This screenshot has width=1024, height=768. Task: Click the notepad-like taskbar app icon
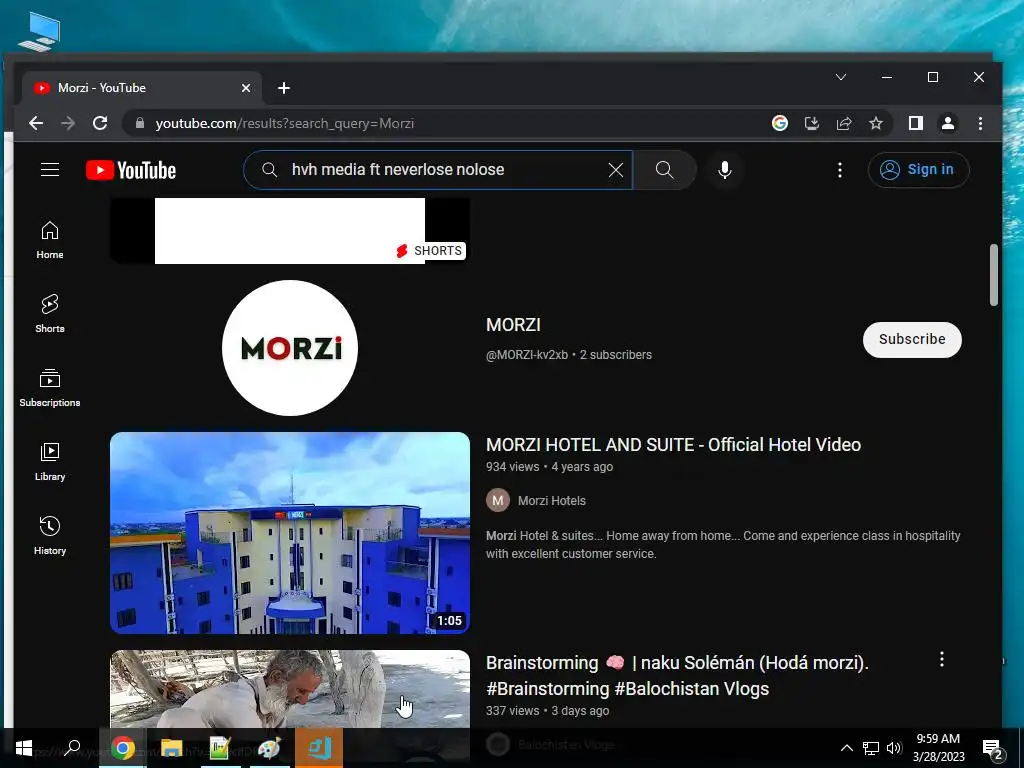coord(220,748)
